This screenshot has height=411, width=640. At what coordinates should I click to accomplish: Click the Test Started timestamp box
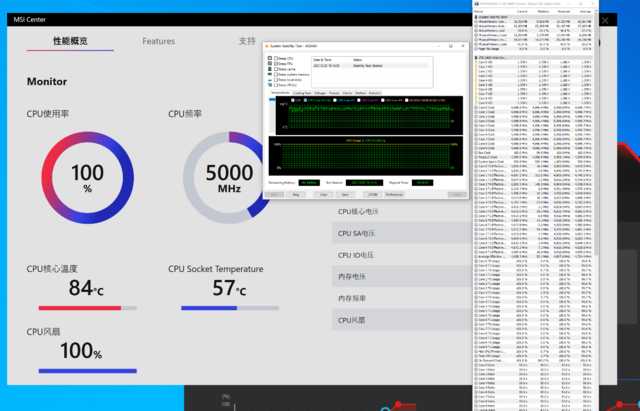[364, 182]
